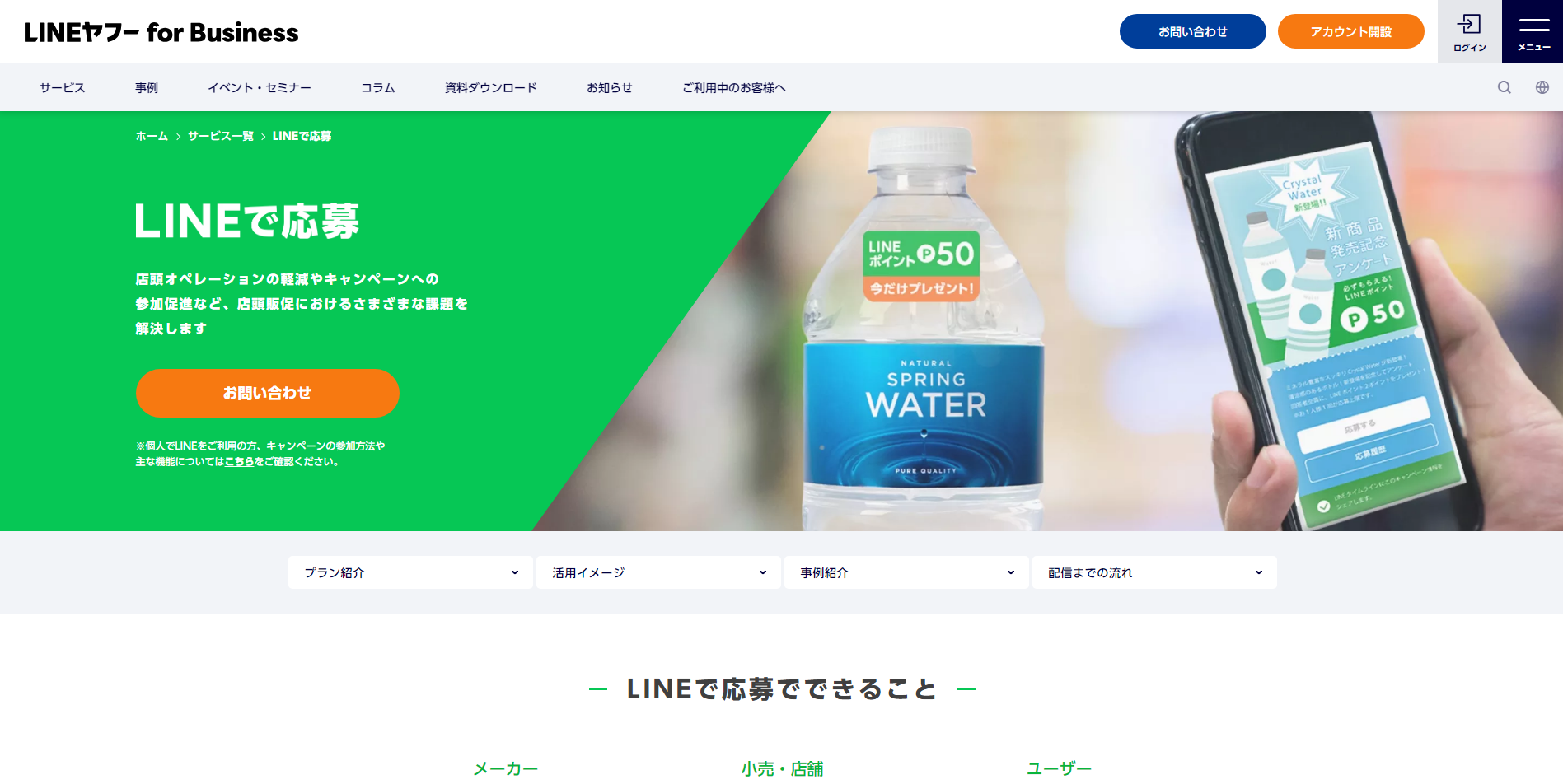Screen dimensions: 1563x784
Task: Expand the 事例紹介 dropdown
Action: pos(906,572)
